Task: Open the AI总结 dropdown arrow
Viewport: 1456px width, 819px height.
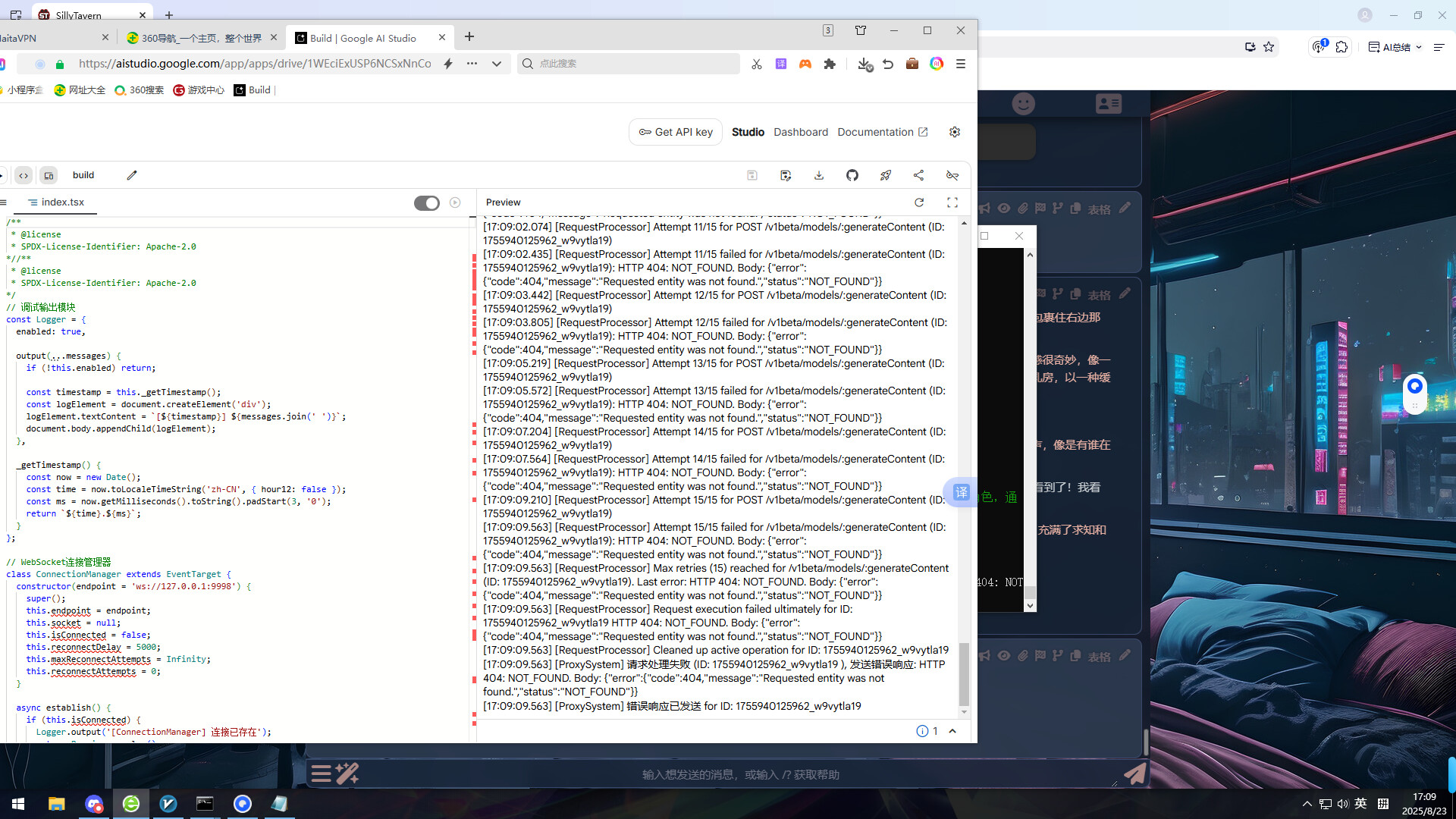Action: coord(1419,47)
